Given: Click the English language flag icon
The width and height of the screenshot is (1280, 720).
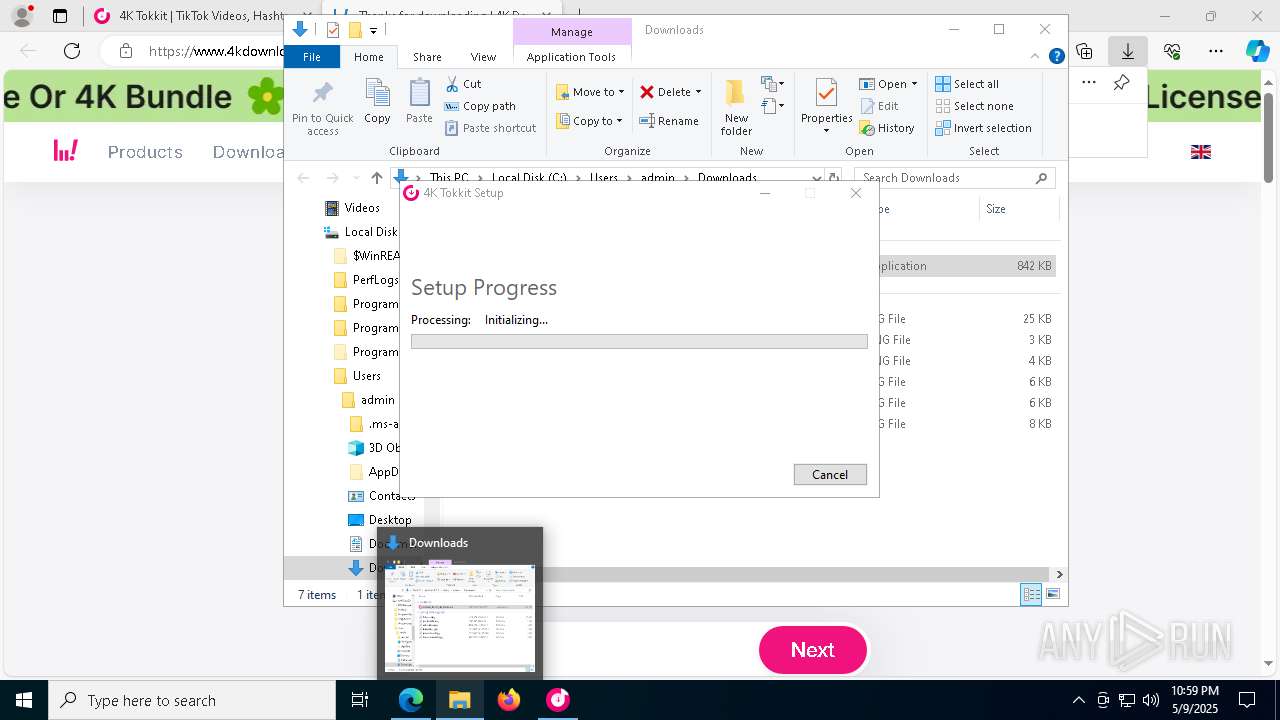Looking at the screenshot, I should (1201, 152).
